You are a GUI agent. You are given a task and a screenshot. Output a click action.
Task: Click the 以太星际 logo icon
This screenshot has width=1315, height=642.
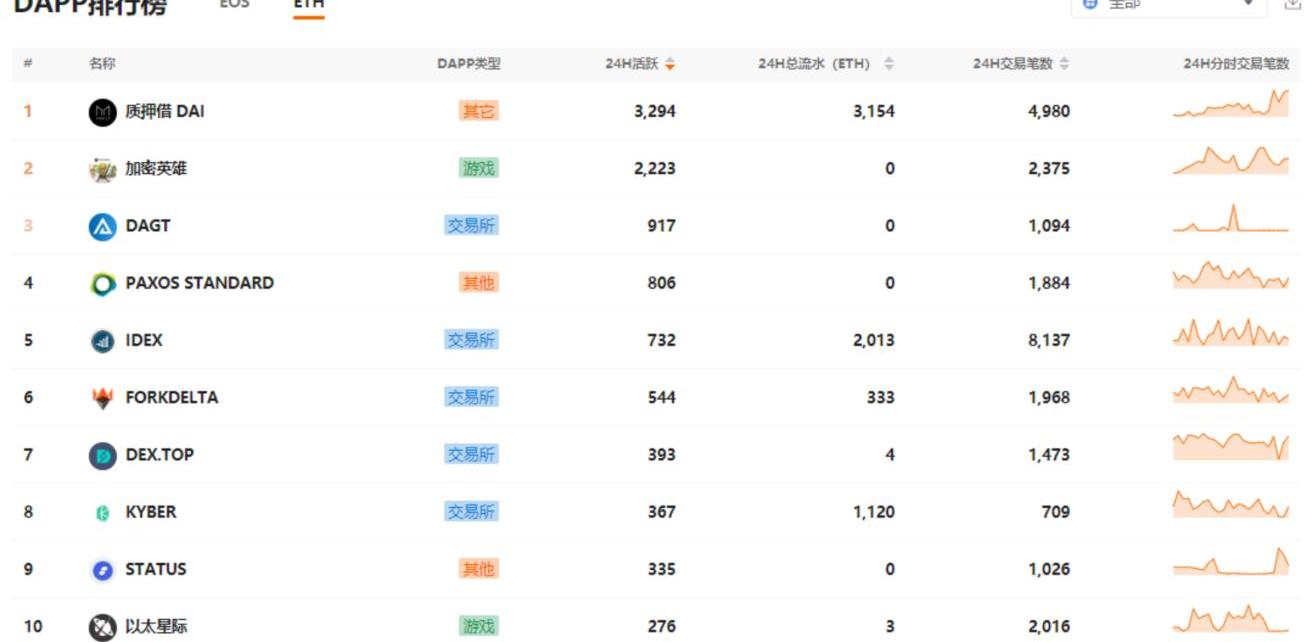coord(103,627)
